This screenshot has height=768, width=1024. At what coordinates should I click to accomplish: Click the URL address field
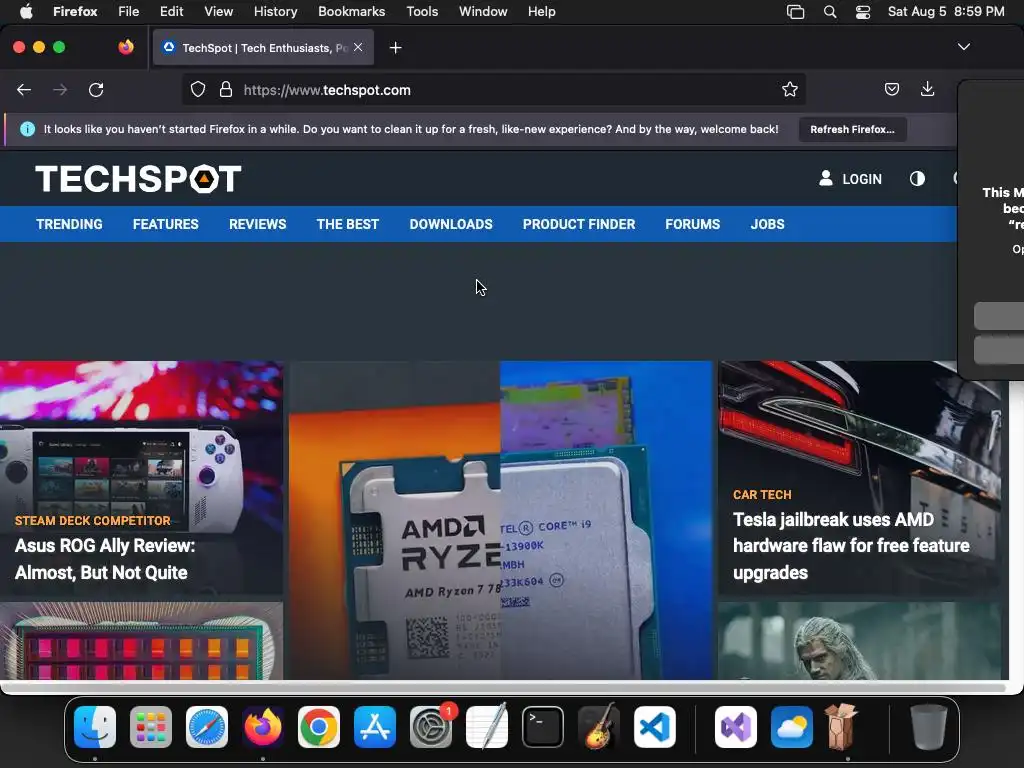click(496, 90)
